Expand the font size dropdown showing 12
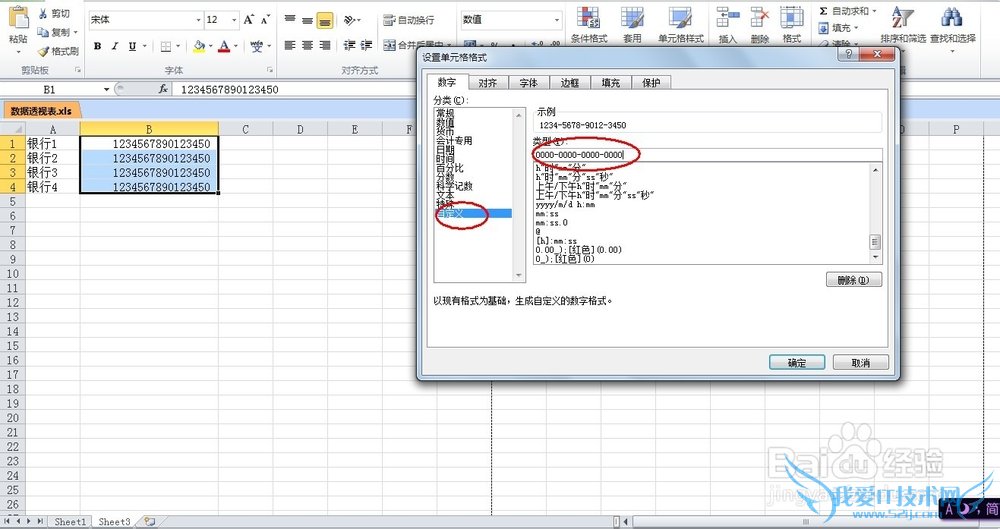 pyautogui.click(x=233, y=20)
